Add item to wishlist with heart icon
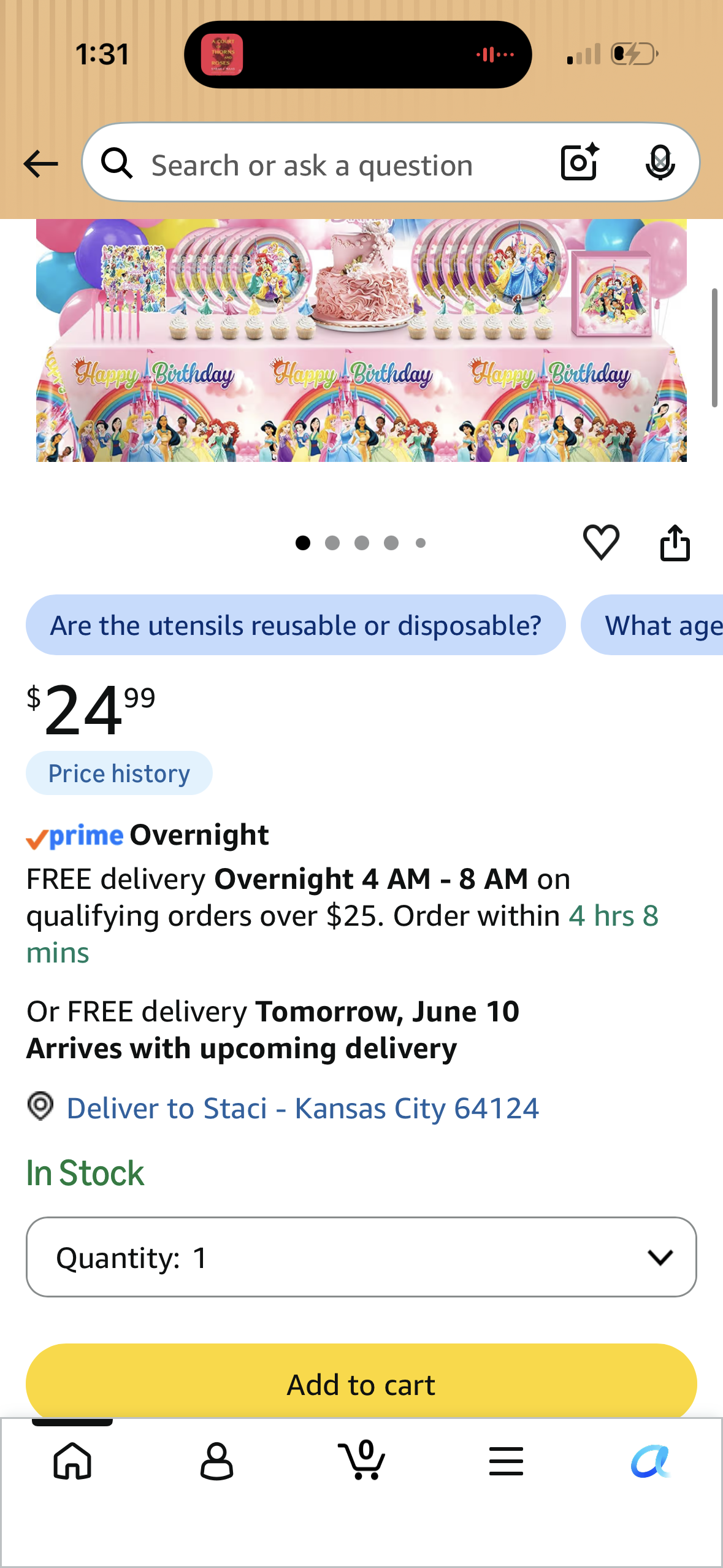This screenshot has height=1568, width=723. (x=601, y=542)
